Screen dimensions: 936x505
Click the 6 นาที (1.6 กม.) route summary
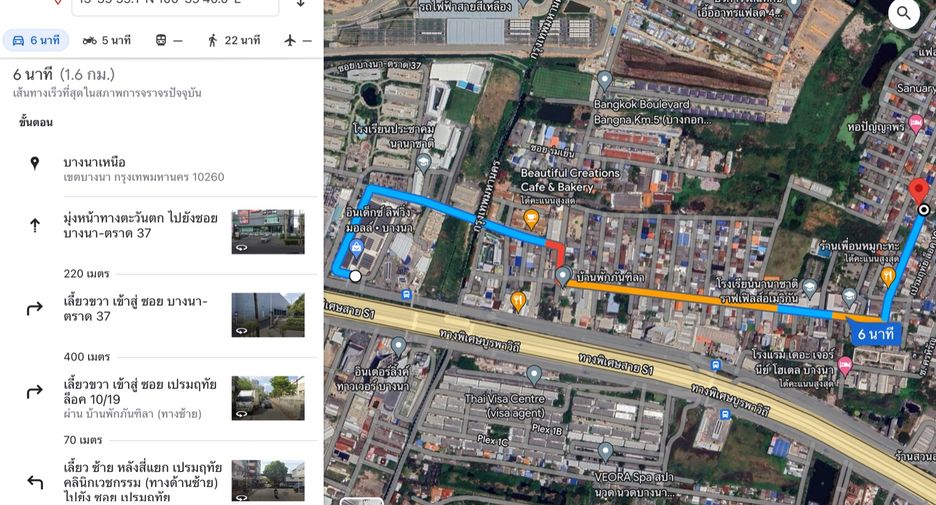[64, 75]
